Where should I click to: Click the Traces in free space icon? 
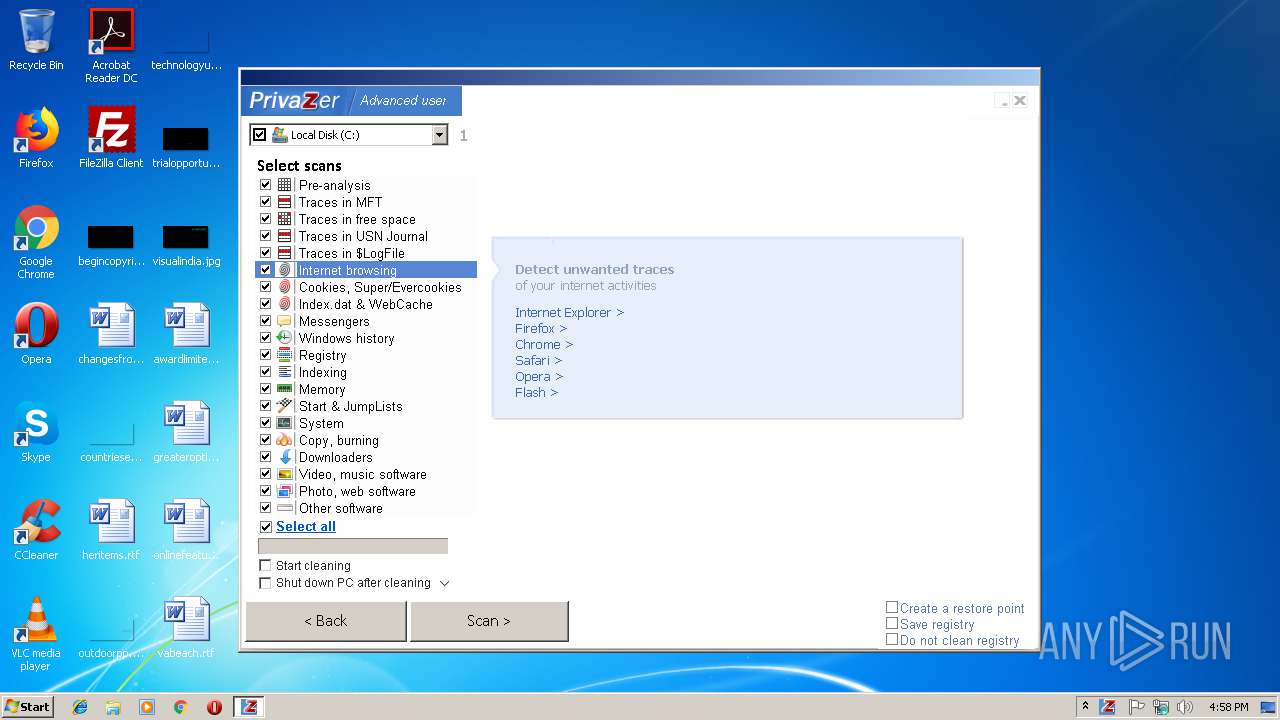[285, 219]
